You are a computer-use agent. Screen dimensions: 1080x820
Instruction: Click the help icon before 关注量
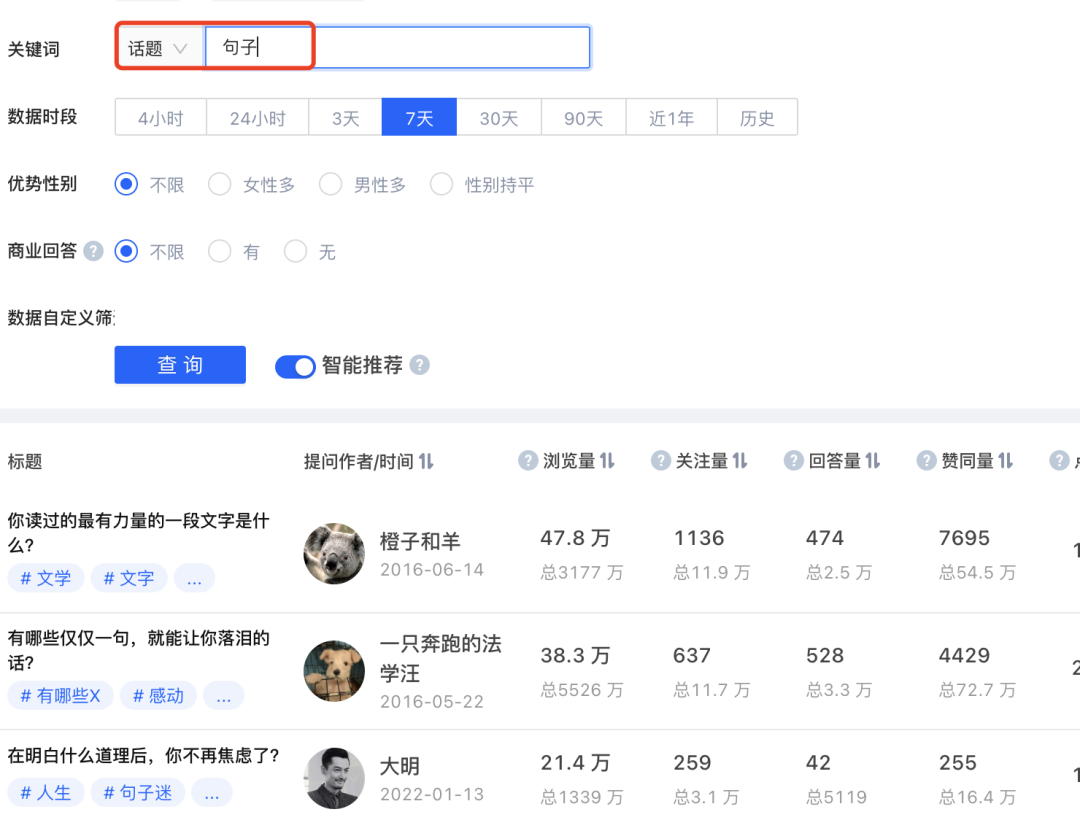pos(661,461)
